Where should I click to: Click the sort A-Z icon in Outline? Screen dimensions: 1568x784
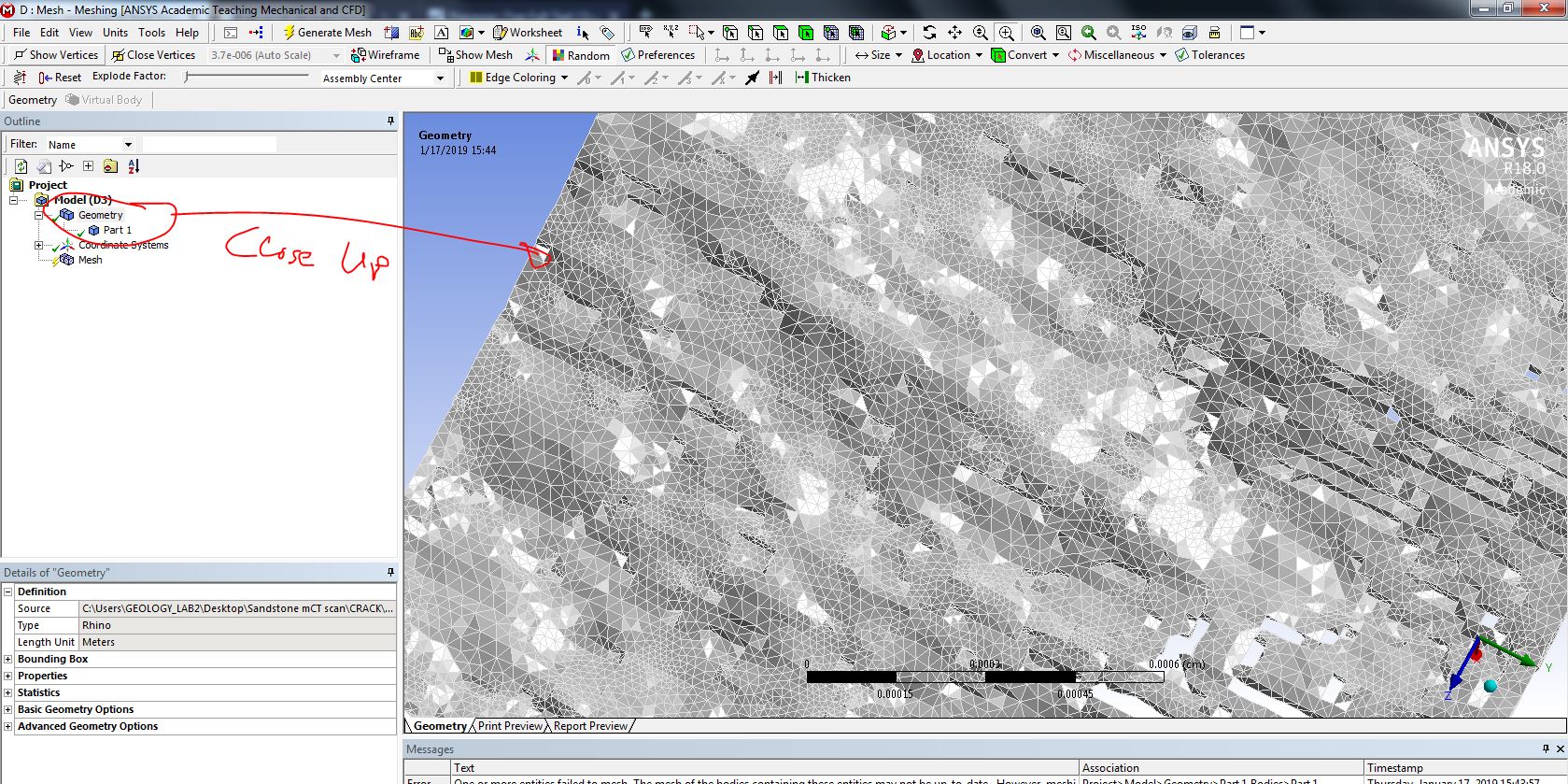click(134, 166)
